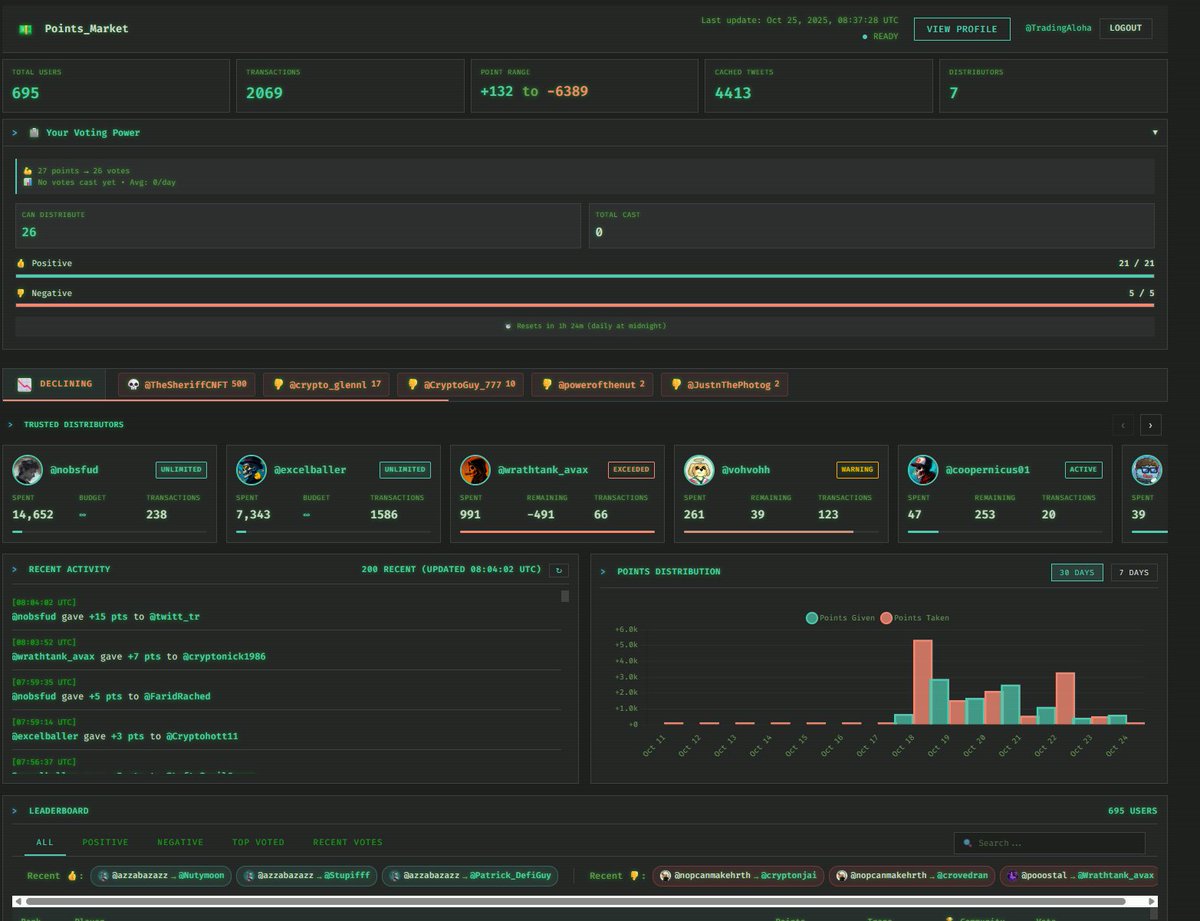
Task: Open @excelballer distributor avatar
Action: (x=251, y=470)
